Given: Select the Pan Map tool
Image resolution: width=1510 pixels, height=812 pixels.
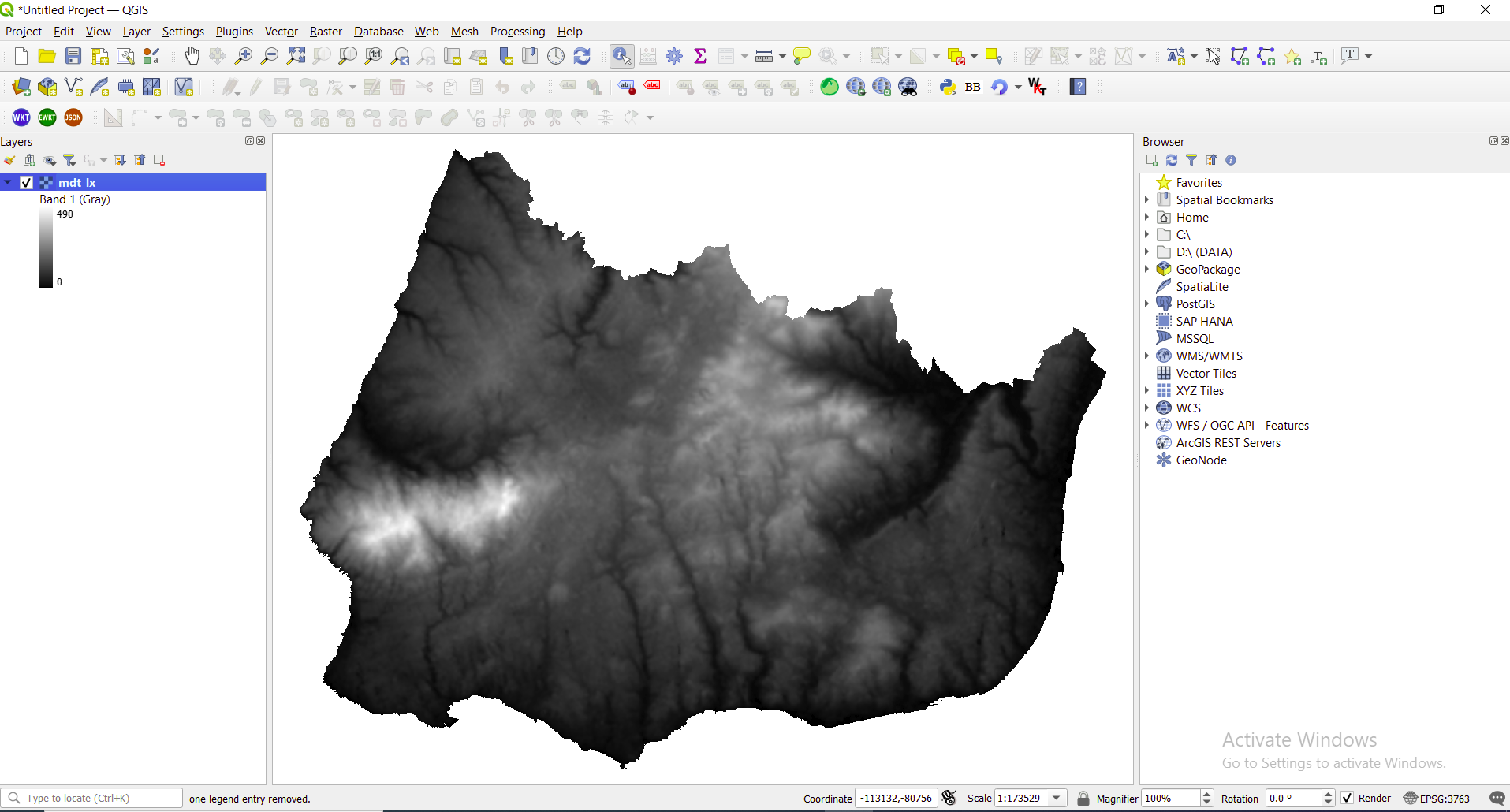Looking at the screenshot, I should [x=192, y=56].
